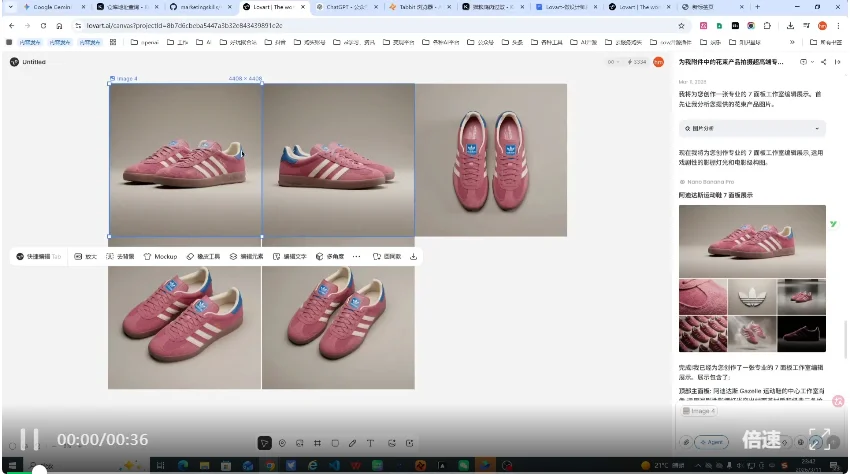Open the generated 7-panel shoe image thumbnail
The image size is (850, 474).
coord(752,279)
